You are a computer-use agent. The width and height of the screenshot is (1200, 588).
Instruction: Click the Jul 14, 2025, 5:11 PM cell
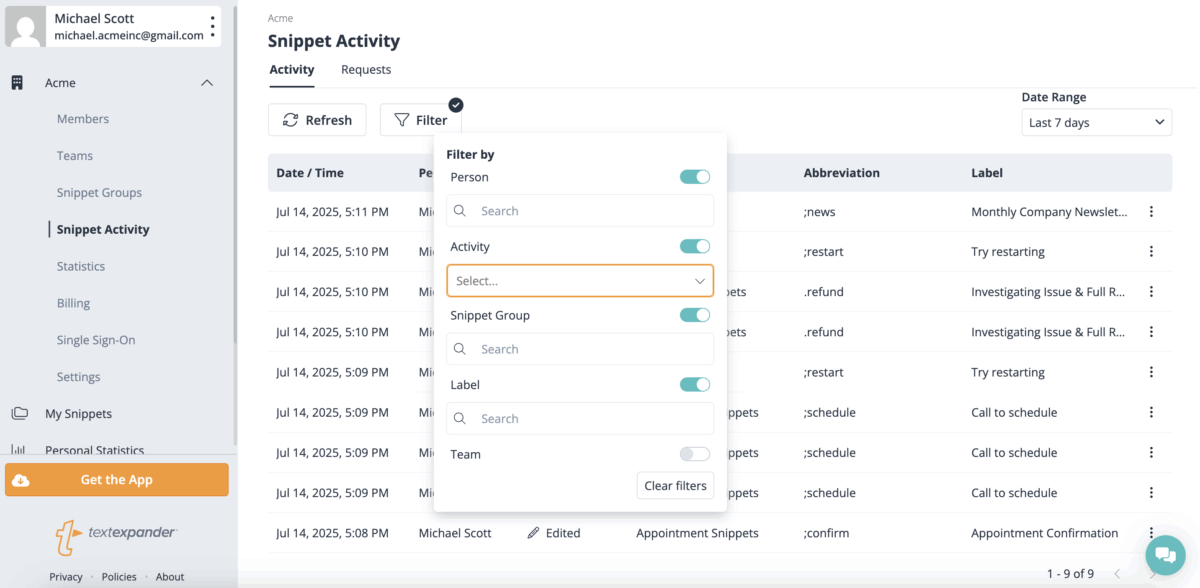coord(333,212)
